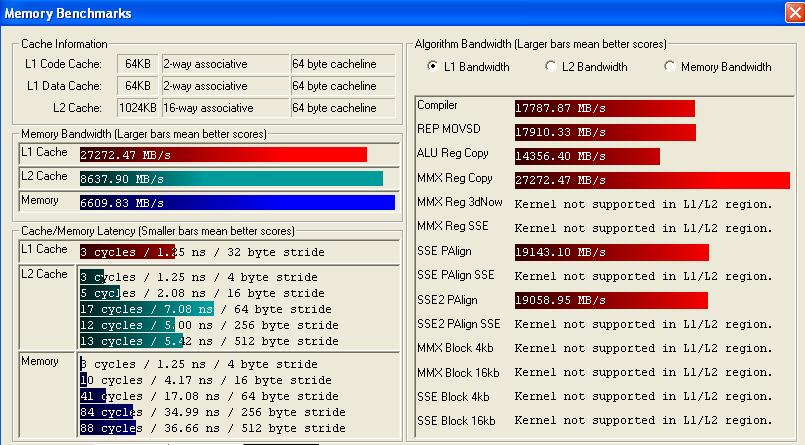
Task: Click the MMX Reg SSE label
Action: [x=453, y=226]
